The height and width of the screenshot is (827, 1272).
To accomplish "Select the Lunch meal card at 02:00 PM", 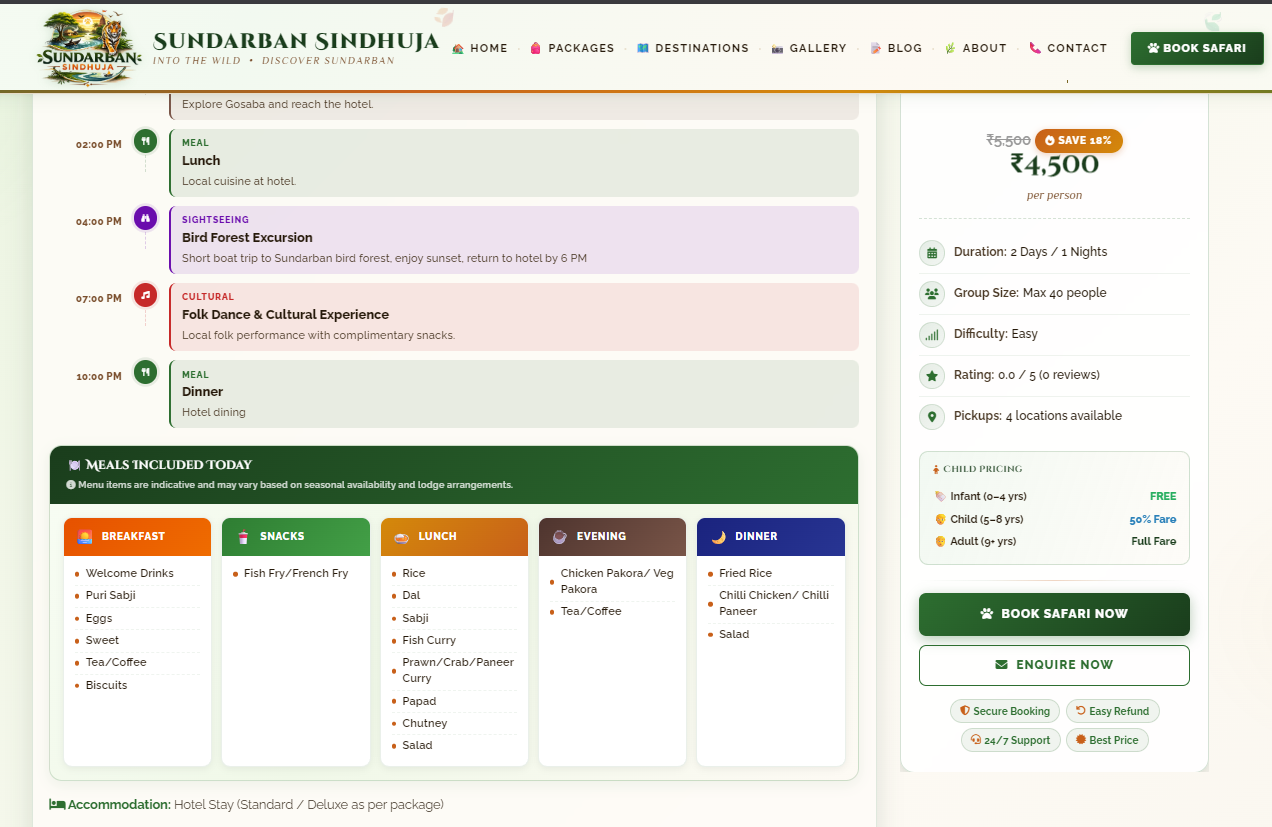I will coord(514,163).
